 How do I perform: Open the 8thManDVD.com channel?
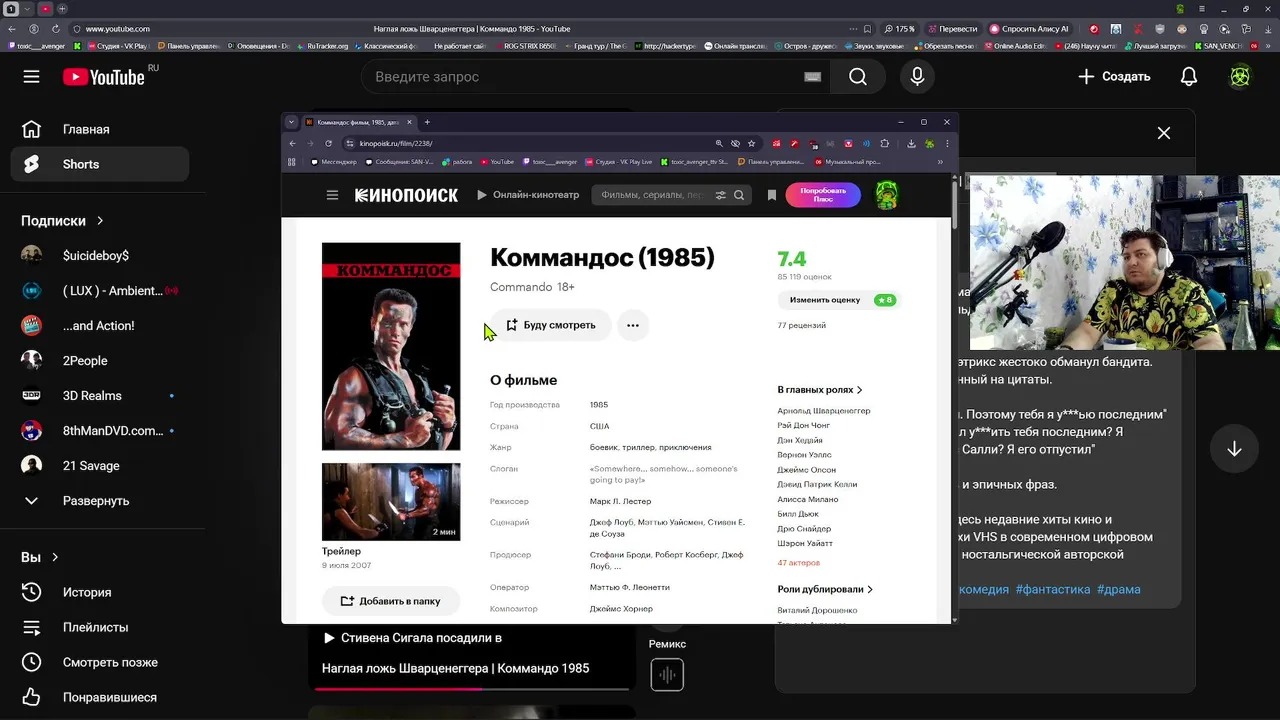(99, 431)
